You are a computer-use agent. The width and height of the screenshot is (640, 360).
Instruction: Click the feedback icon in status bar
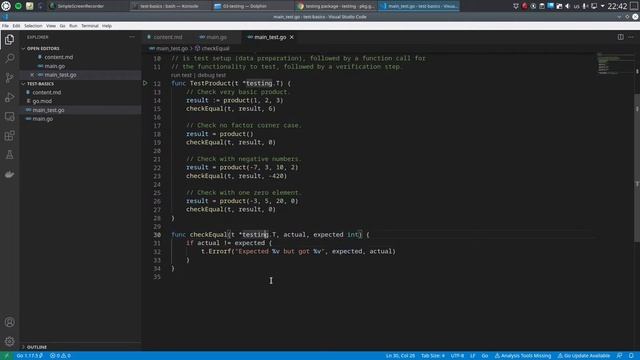[x=620, y=356]
